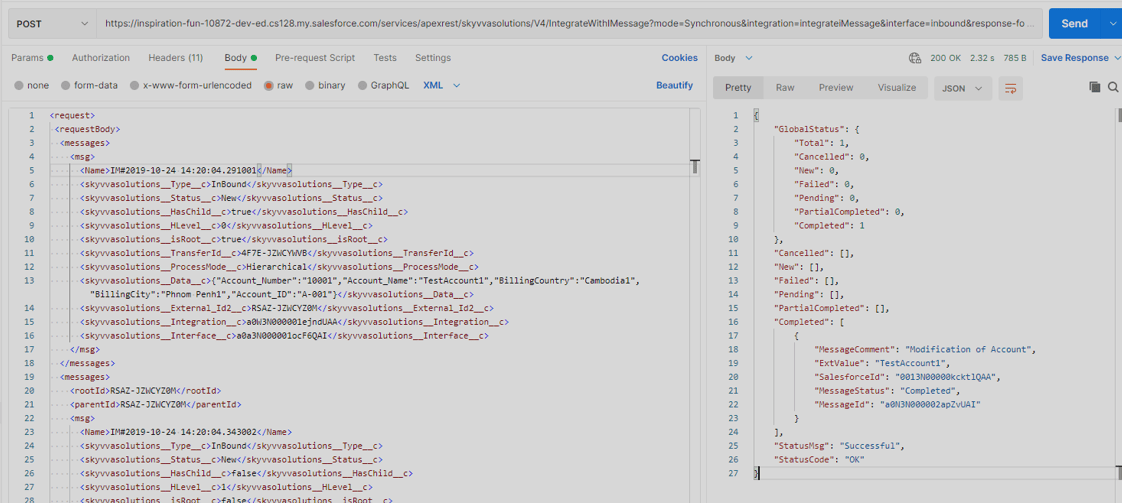Open search in response body

[1113, 88]
